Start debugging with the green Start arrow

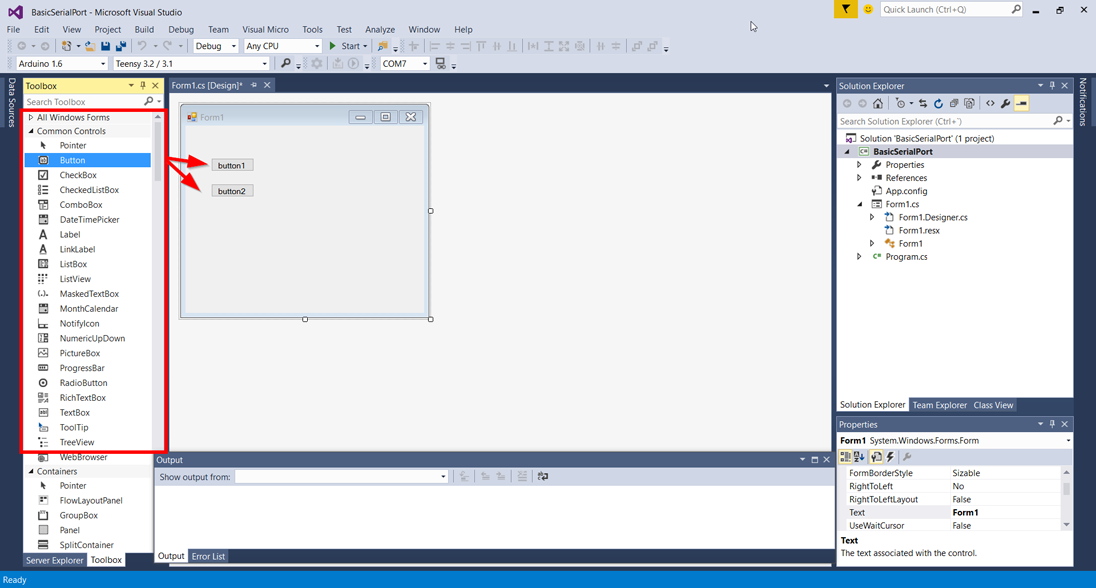pos(333,46)
